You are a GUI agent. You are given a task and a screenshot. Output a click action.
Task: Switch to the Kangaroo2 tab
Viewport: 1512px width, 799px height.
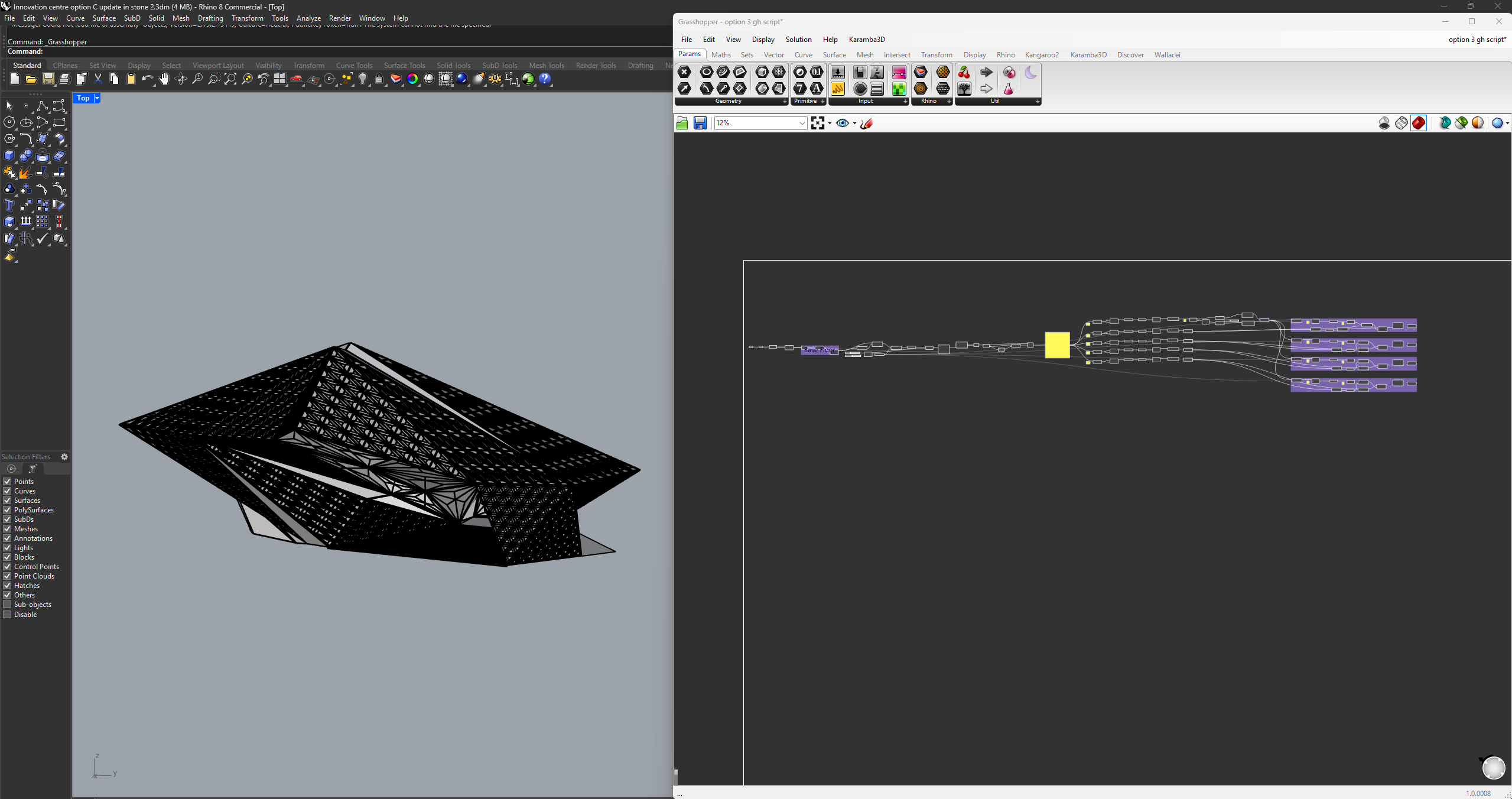[x=1042, y=55]
